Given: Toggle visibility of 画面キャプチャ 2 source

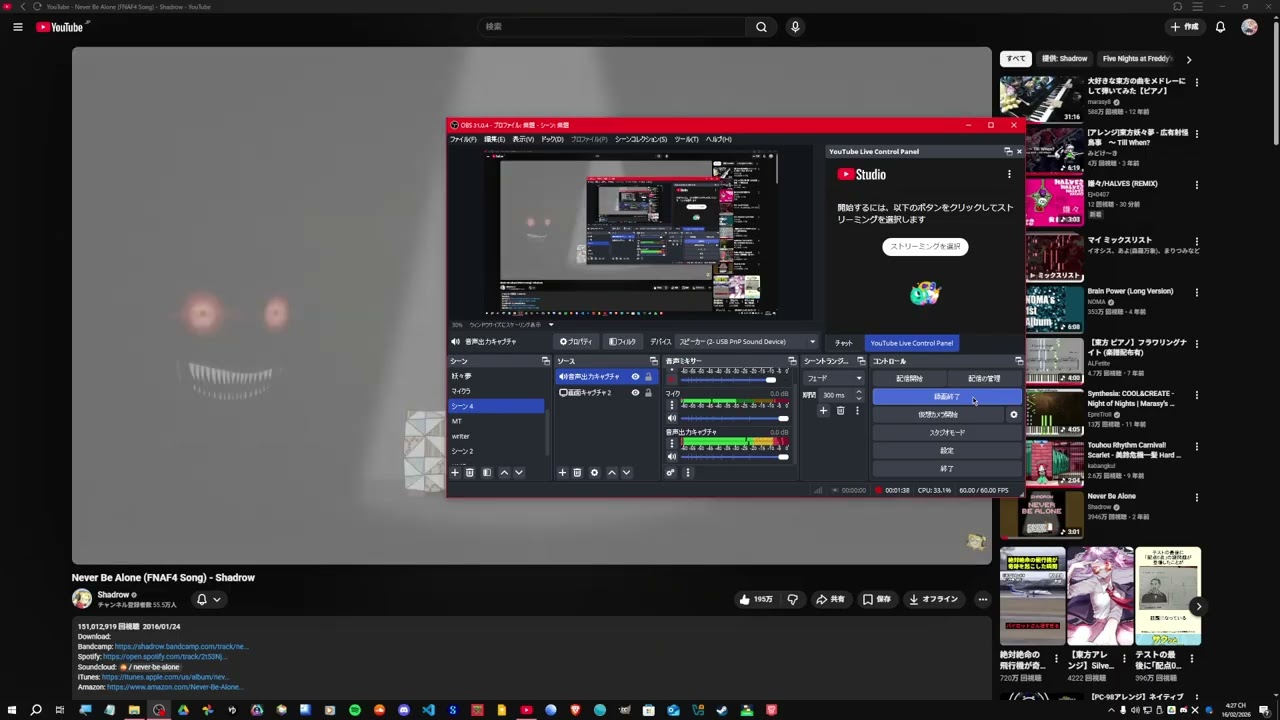Looking at the screenshot, I should pos(635,393).
